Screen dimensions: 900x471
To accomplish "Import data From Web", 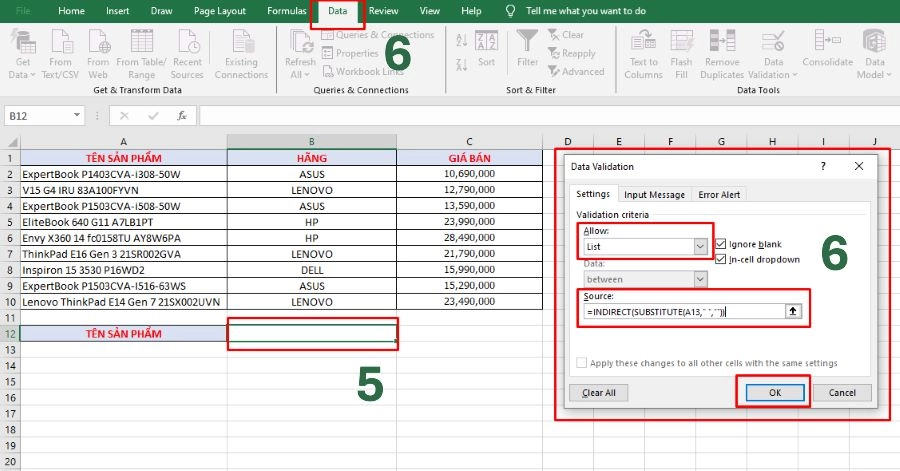I will pyautogui.click(x=98, y=55).
